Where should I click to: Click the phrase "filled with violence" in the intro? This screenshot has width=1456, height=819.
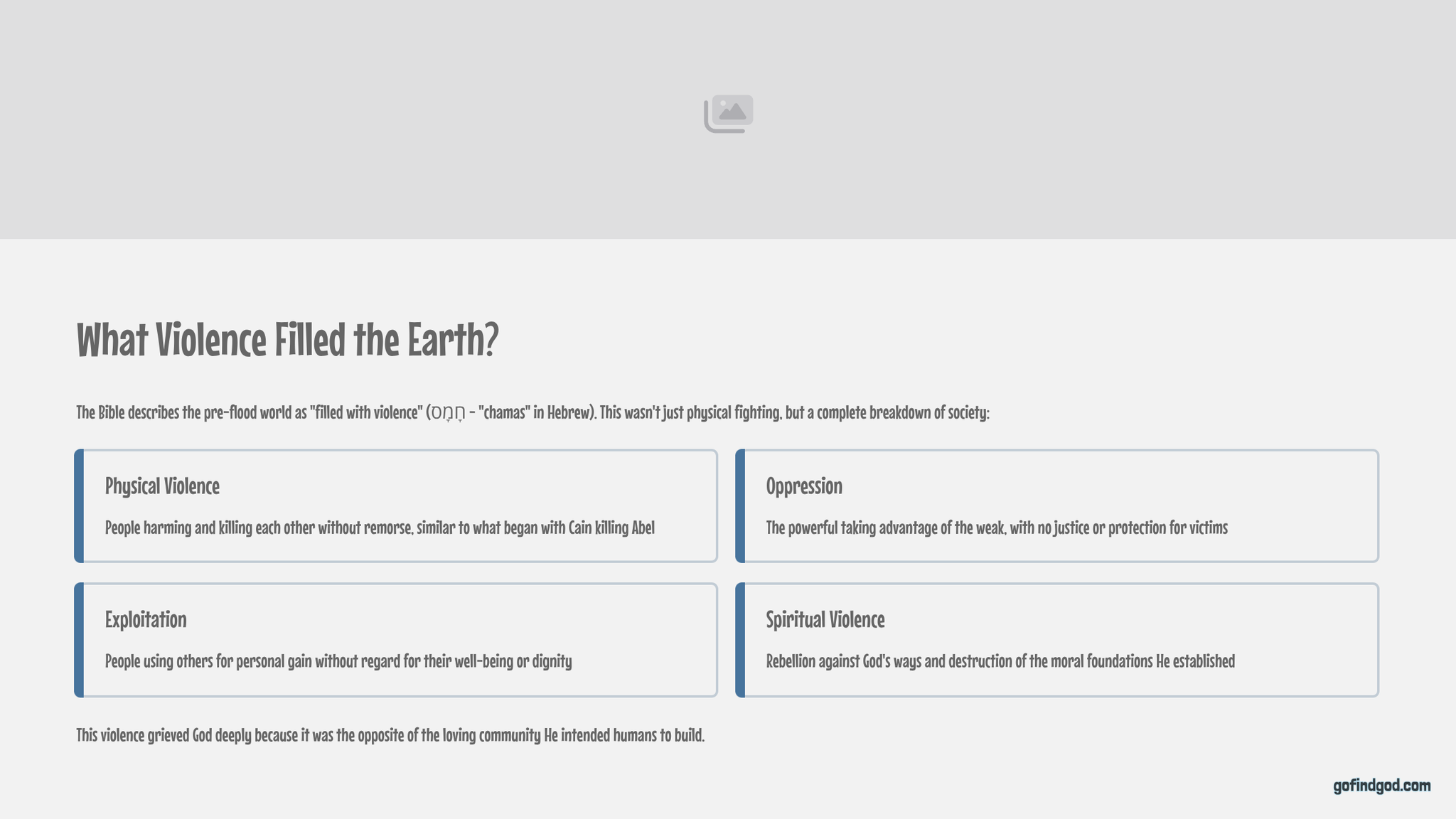366,412
